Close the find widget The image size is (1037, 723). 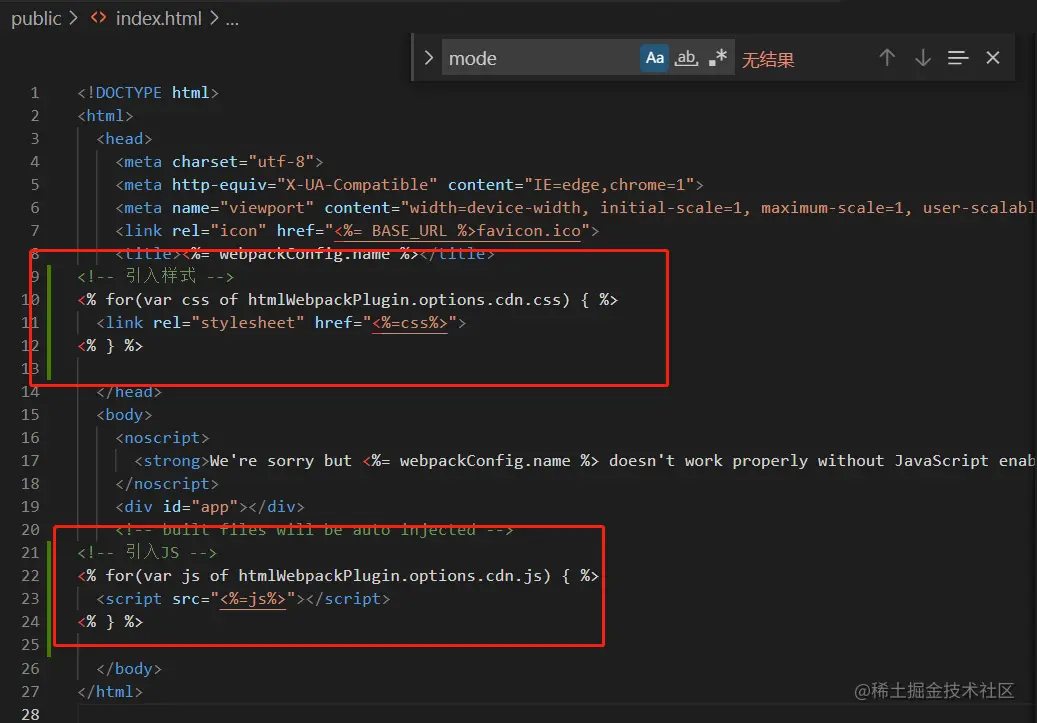click(992, 58)
